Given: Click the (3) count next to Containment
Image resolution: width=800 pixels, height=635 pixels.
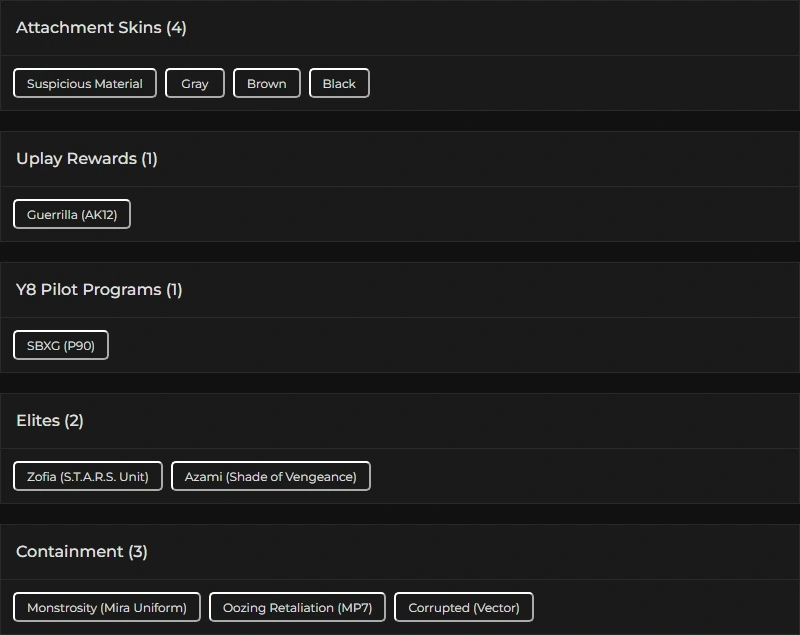Looking at the screenshot, I should pos(138,552).
